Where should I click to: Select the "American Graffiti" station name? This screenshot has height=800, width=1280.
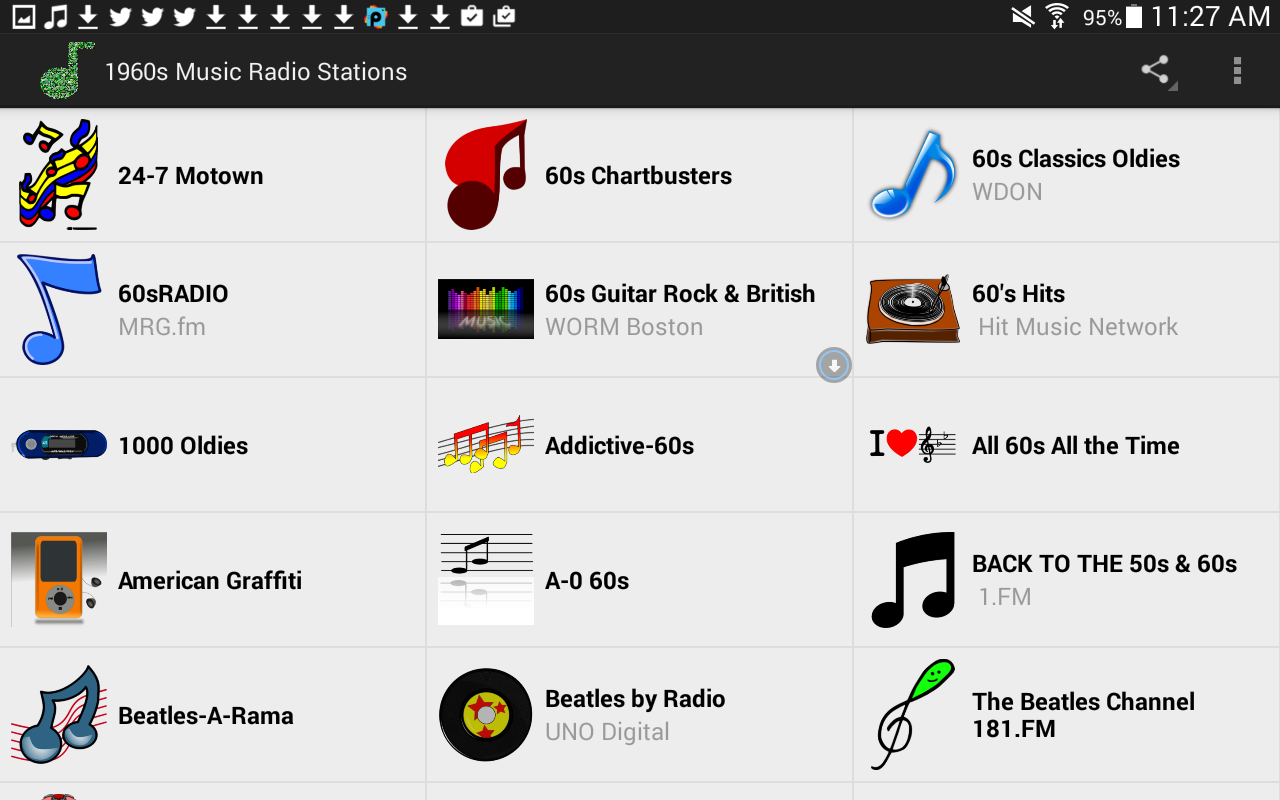pos(210,581)
